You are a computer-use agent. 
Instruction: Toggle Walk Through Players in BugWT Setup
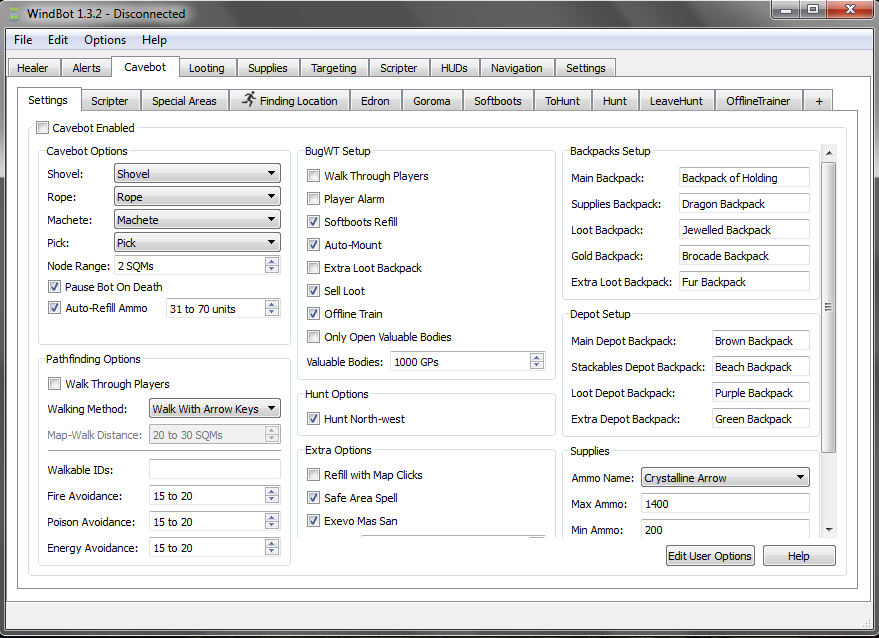coord(315,176)
